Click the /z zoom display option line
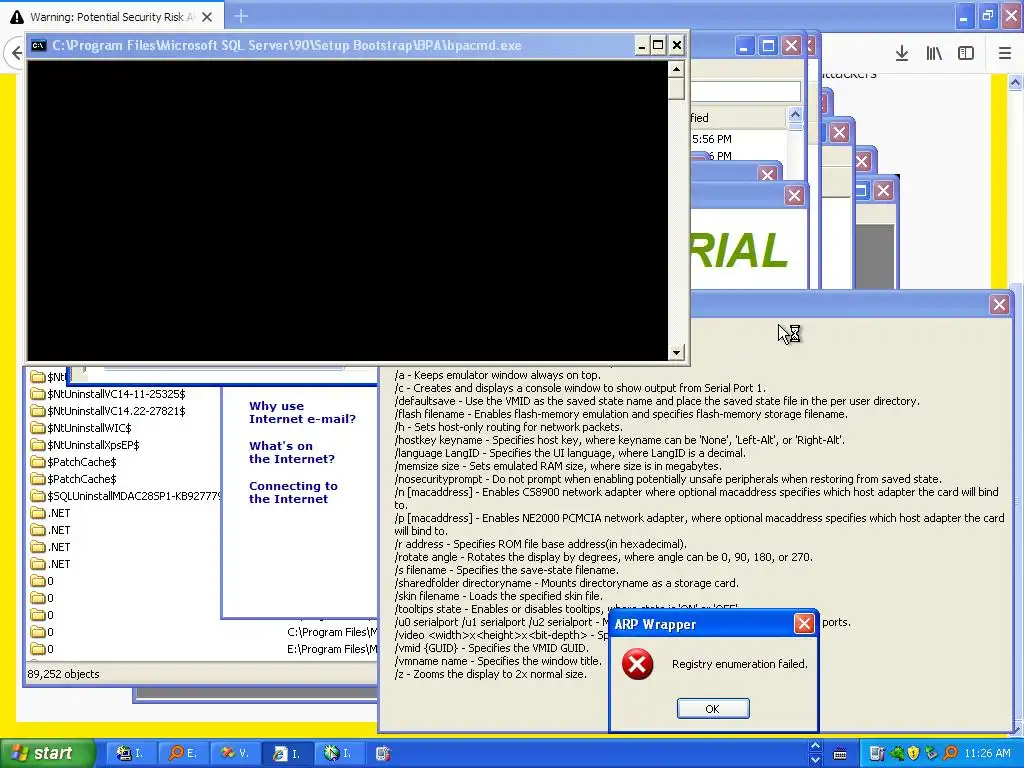The height and width of the screenshot is (768, 1024). tap(490, 674)
